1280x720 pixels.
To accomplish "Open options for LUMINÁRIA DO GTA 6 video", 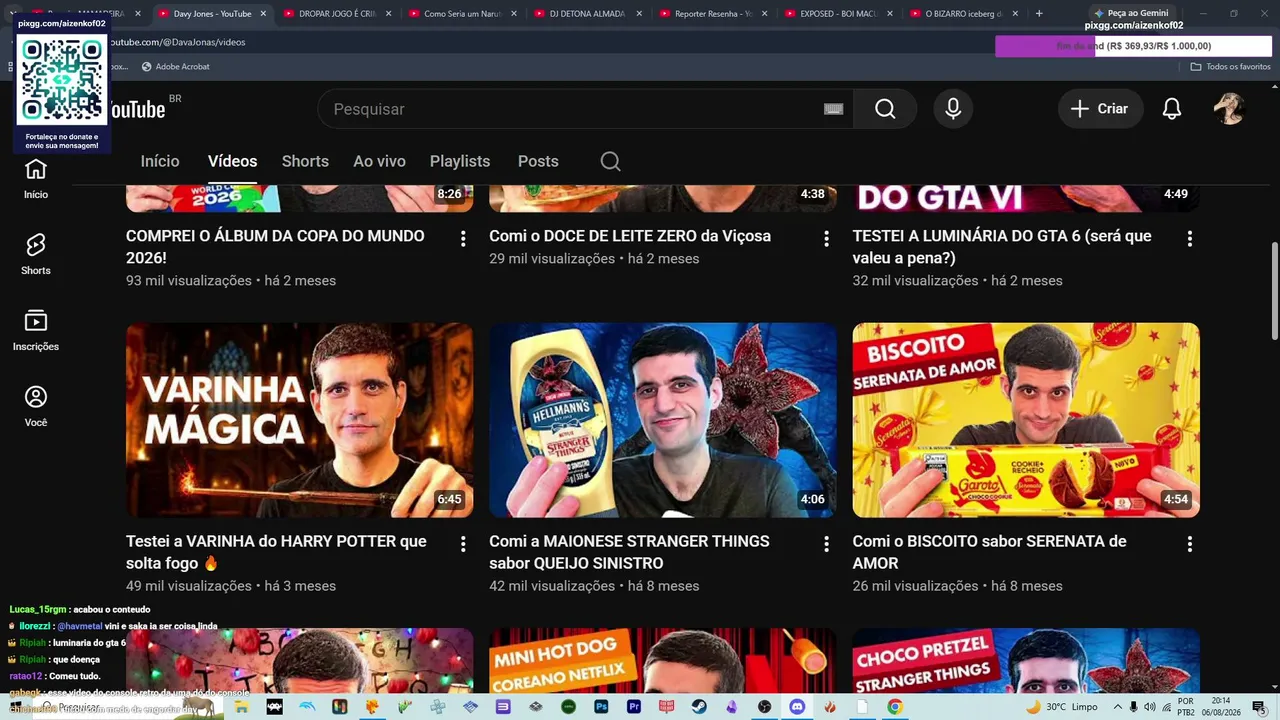I will pyautogui.click(x=1189, y=238).
